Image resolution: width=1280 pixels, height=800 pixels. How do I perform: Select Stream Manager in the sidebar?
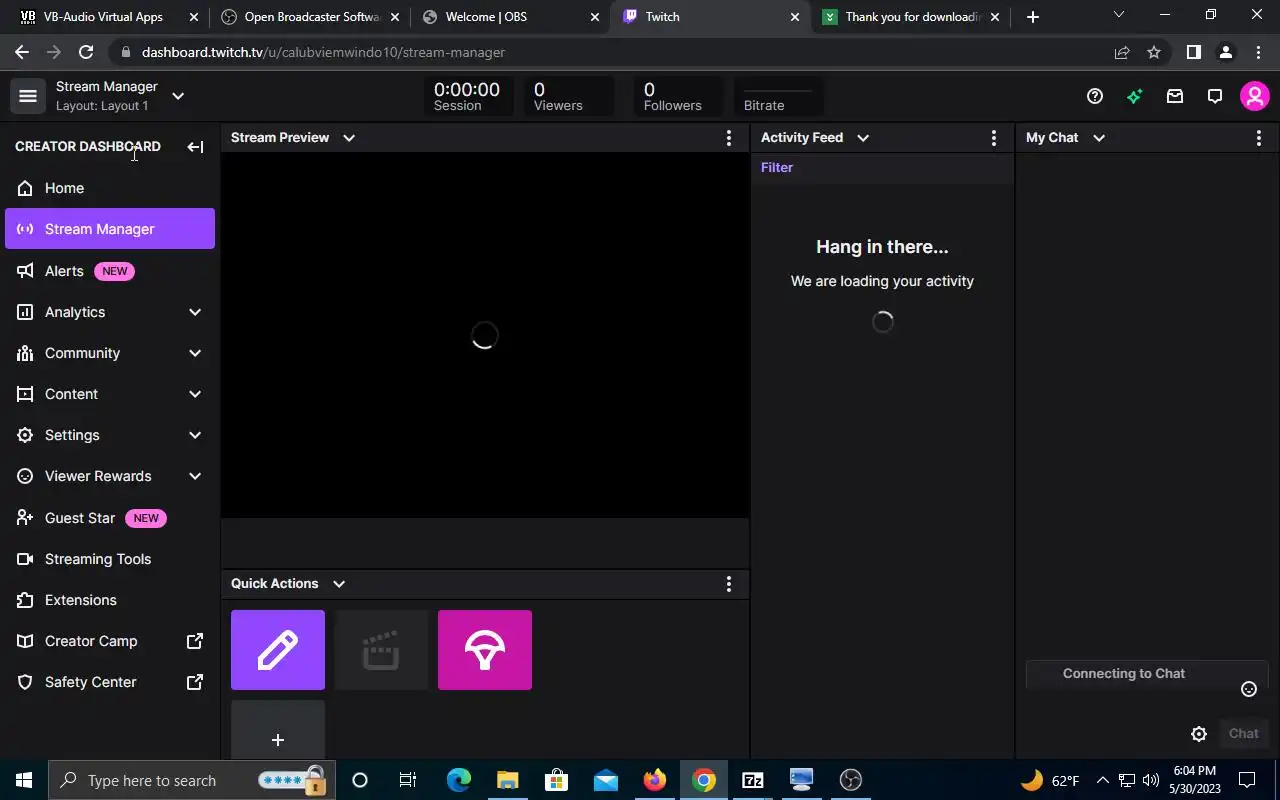[110, 229]
